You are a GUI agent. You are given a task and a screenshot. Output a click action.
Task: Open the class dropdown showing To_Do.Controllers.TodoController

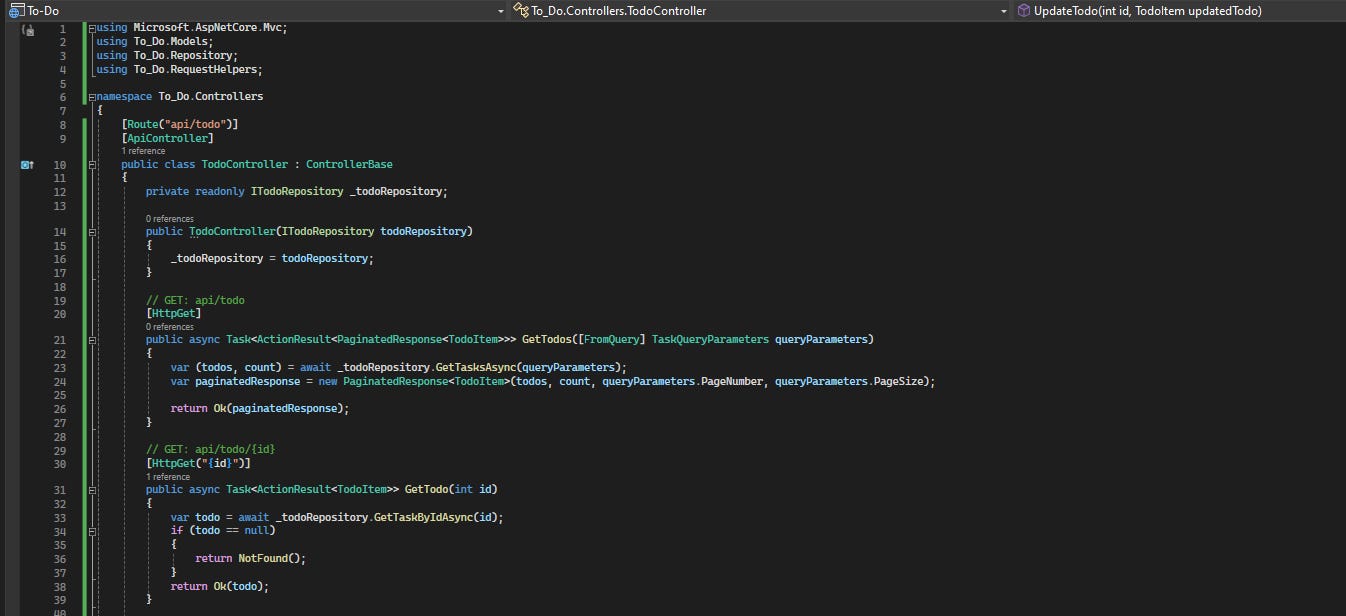point(1005,11)
